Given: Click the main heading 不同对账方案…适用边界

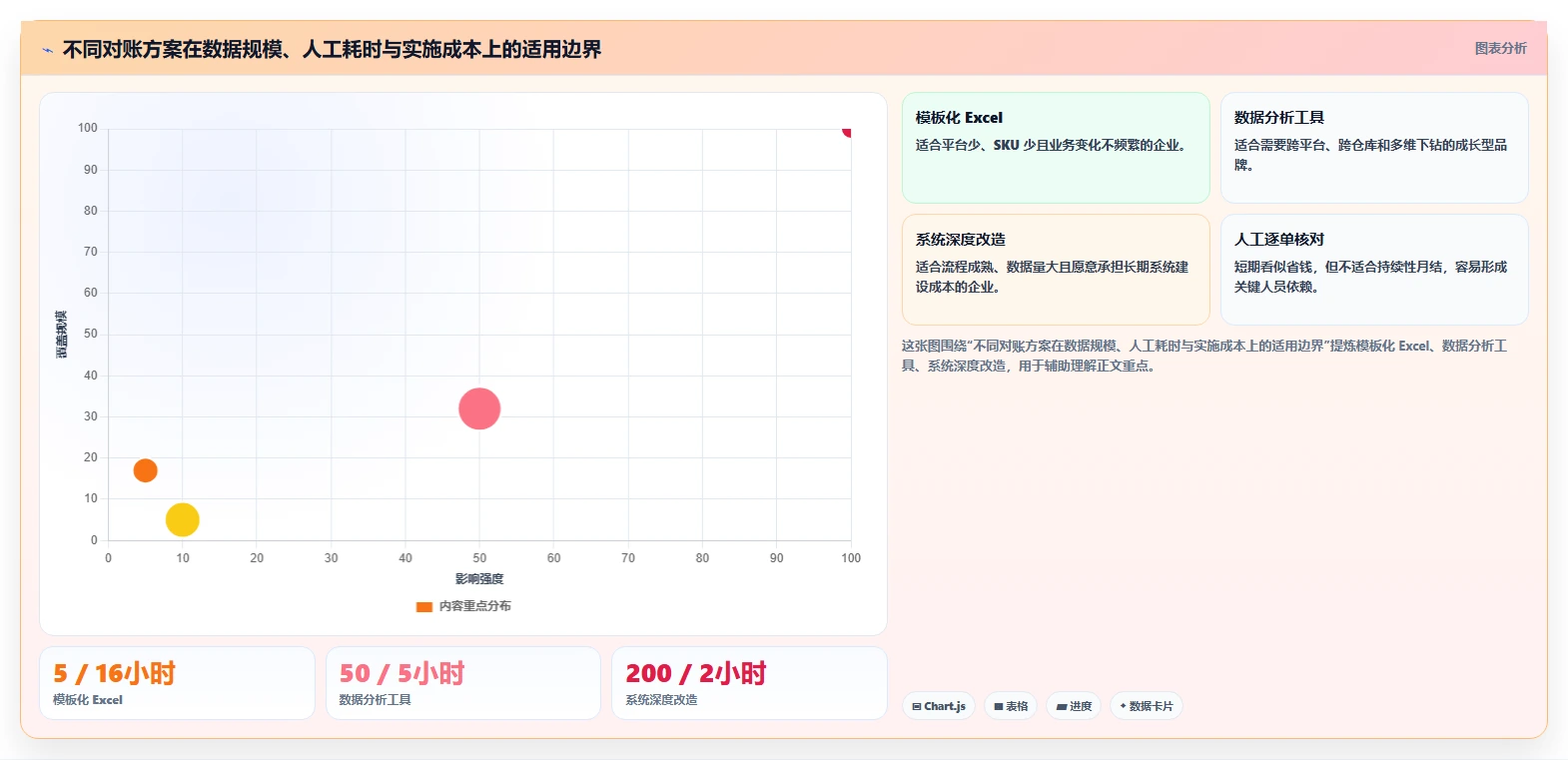Looking at the screenshot, I should click(x=332, y=49).
